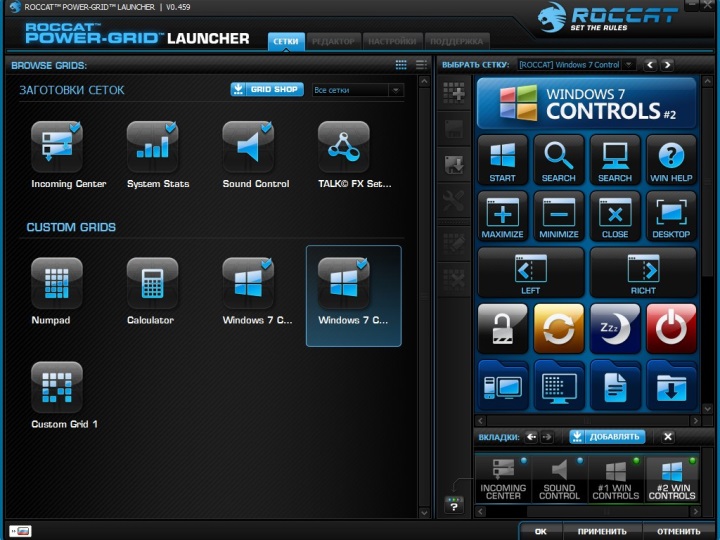Click the add new grid icon in sidebar
720x540 pixels.
pos(454,93)
